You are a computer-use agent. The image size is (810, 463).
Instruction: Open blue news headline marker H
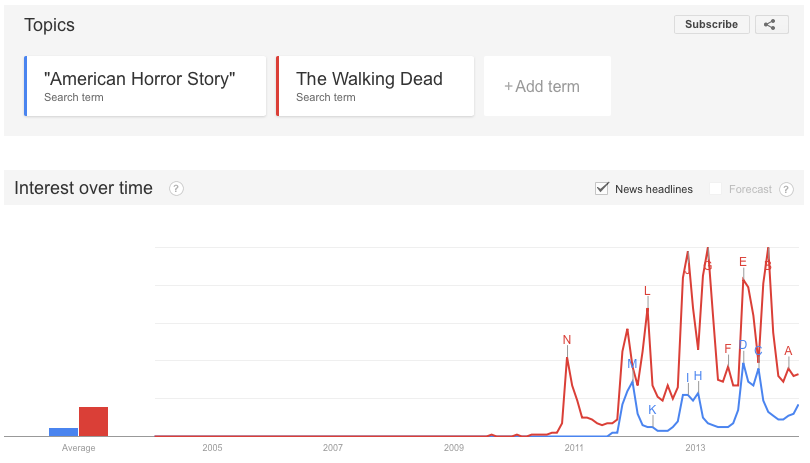tap(698, 376)
